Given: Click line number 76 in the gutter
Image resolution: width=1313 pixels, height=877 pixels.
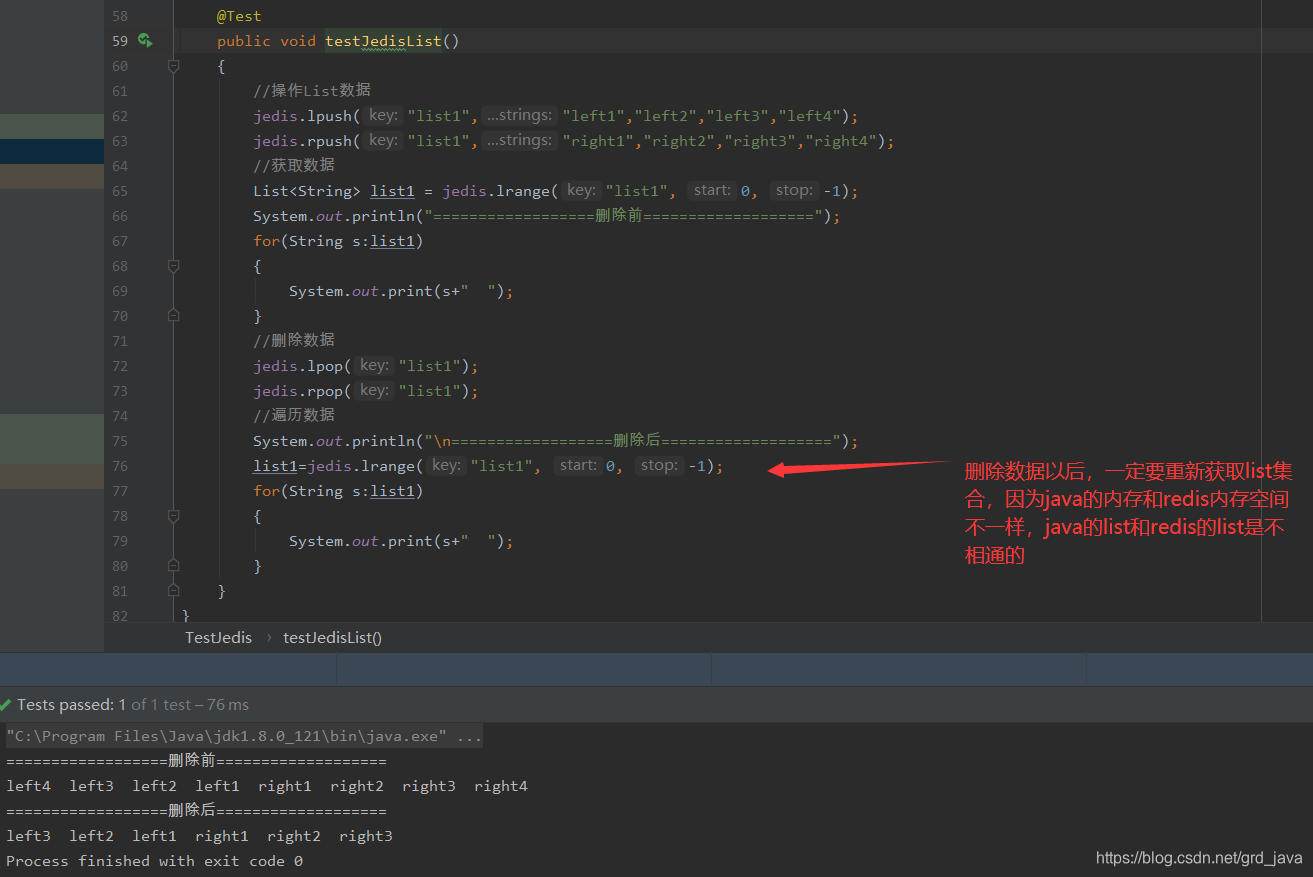Looking at the screenshot, I should 120,466.
